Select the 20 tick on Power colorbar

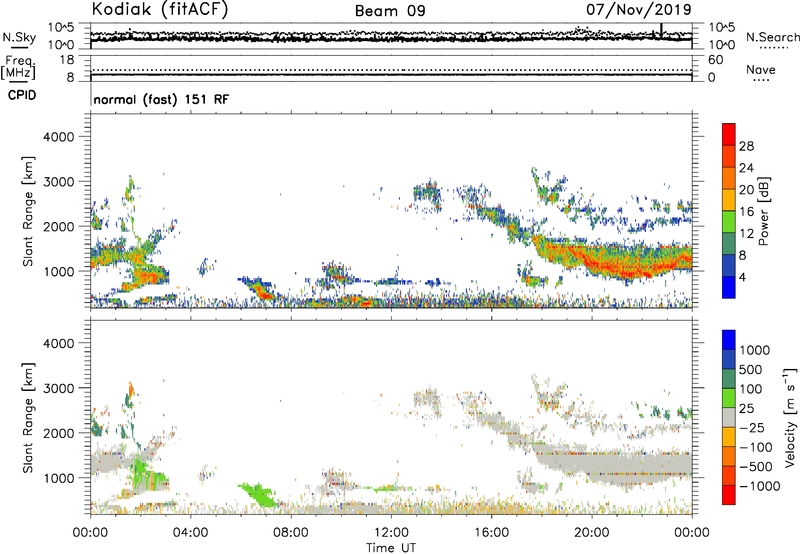(746, 190)
